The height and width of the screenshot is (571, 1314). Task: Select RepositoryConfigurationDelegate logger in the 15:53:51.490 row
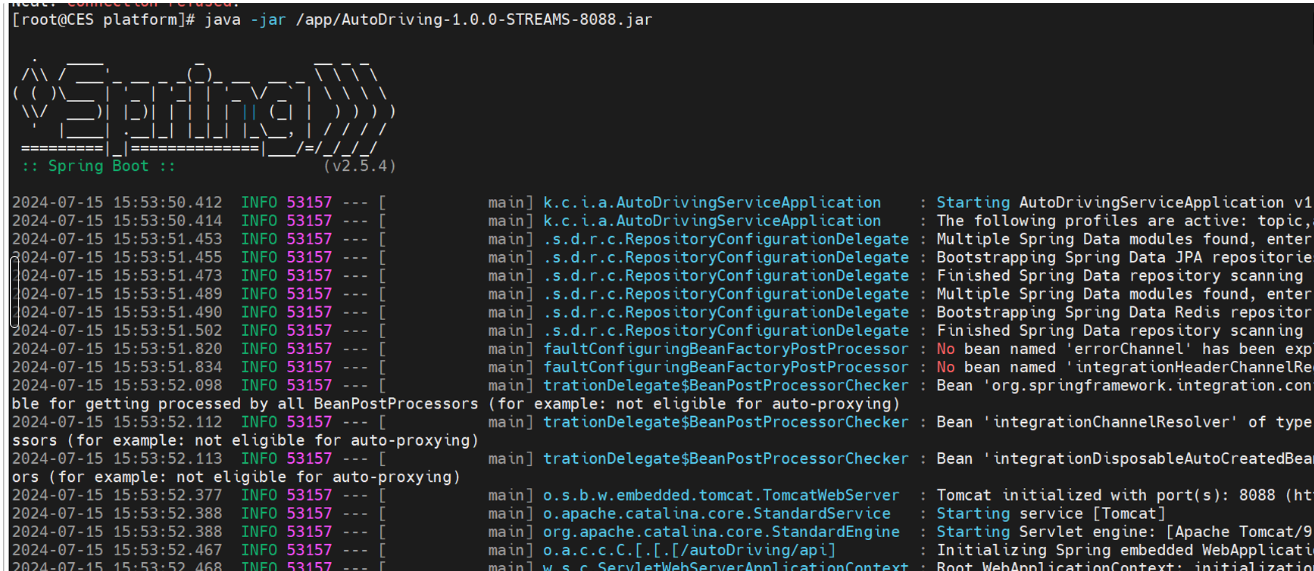[726, 312]
